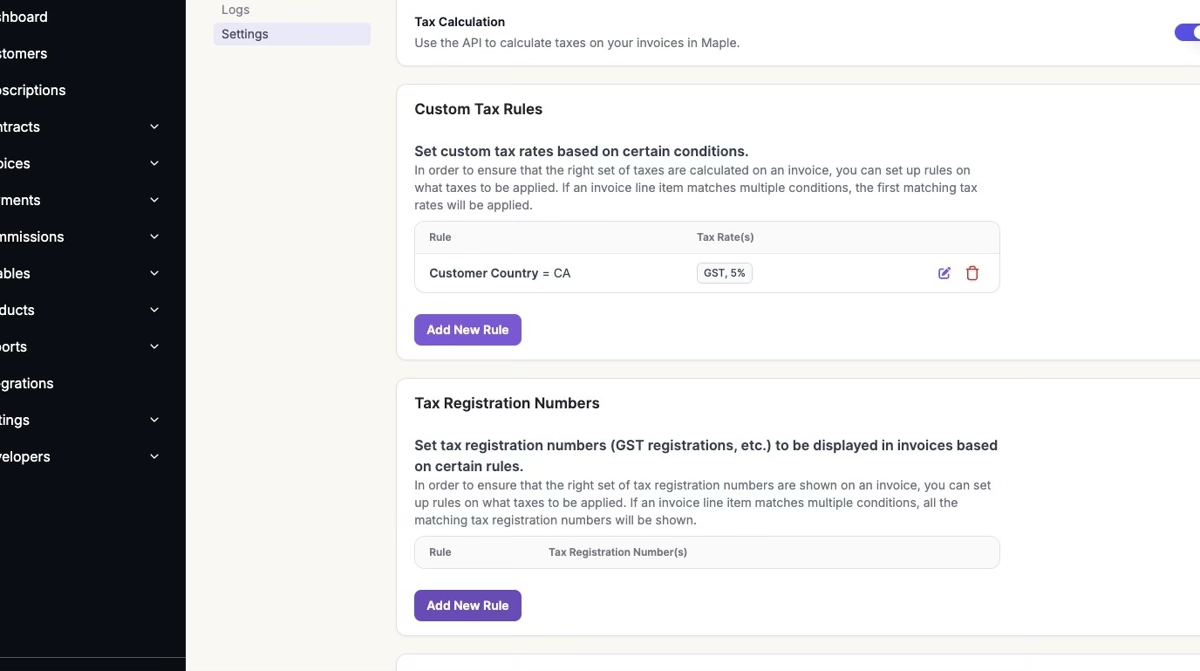Open the Logs submenu item
Screen dimensions: 1200x671
[236, 10]
